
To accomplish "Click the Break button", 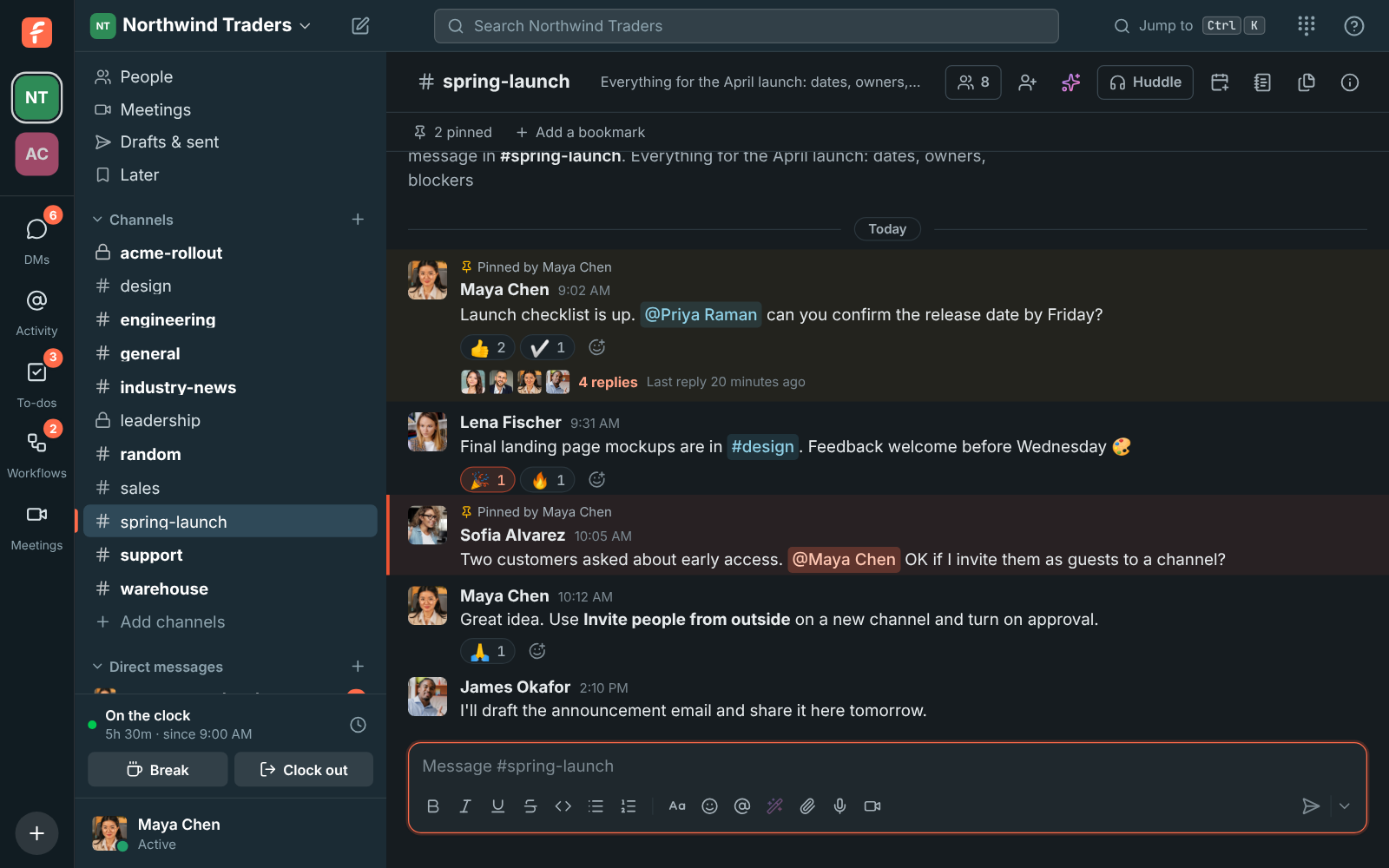I will pyautogui.click(x=158, y=770).
